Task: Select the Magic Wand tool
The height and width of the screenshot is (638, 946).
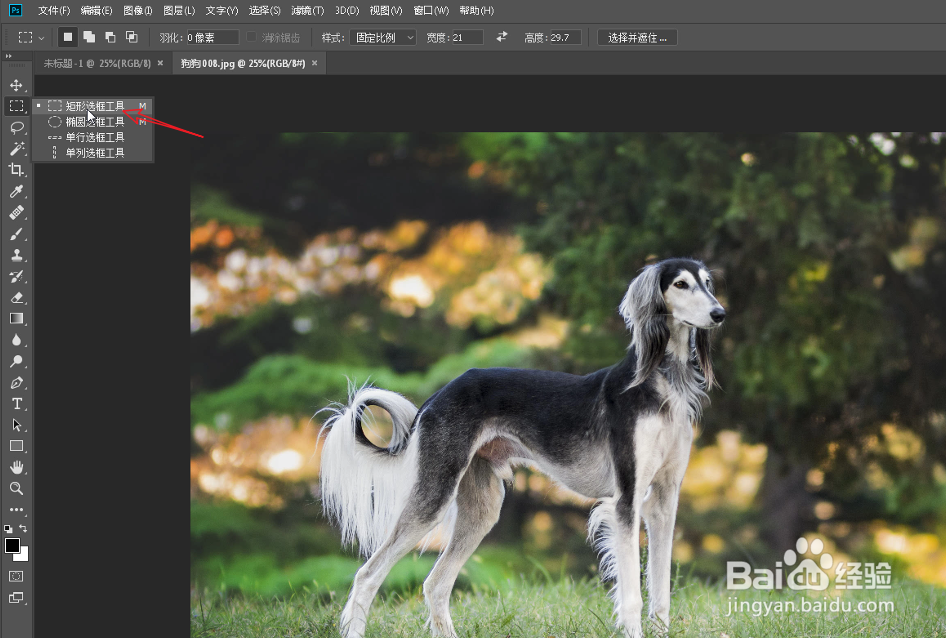Action: pyautogui.click(x=16, y=148)
